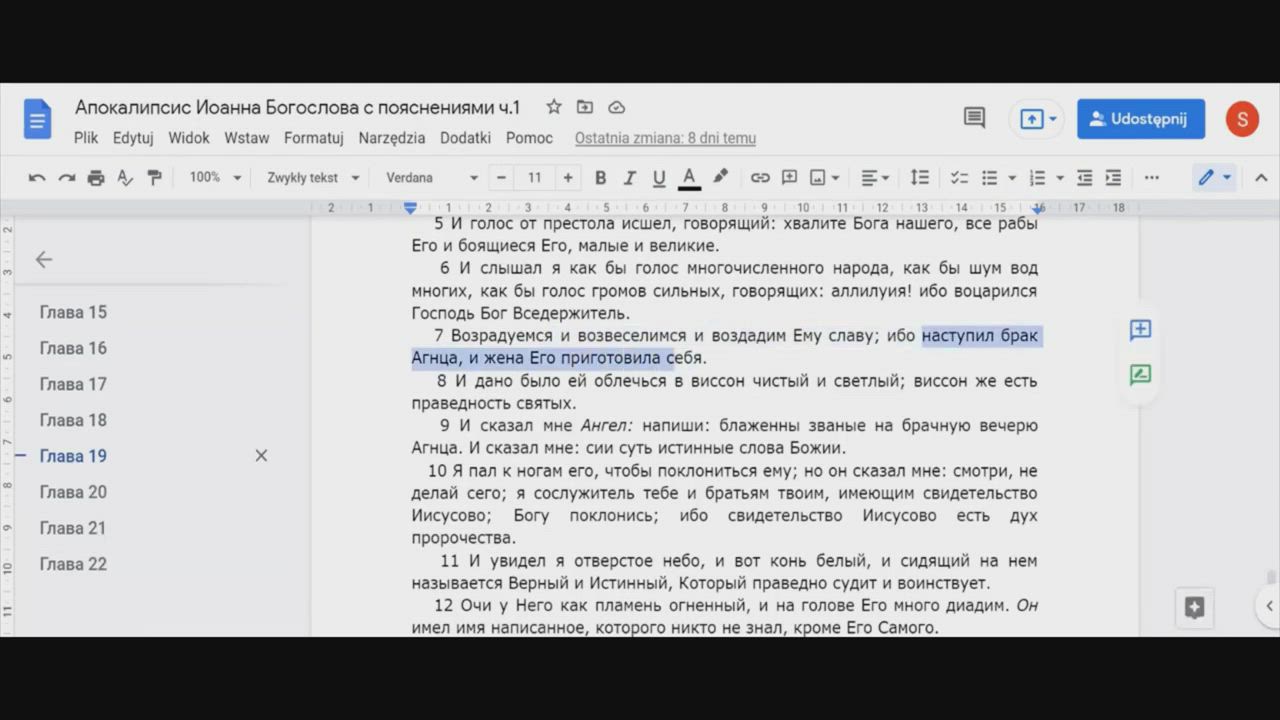1280x720 pixels.
Task: Print the document using printer icon
Action: [96, 178]
